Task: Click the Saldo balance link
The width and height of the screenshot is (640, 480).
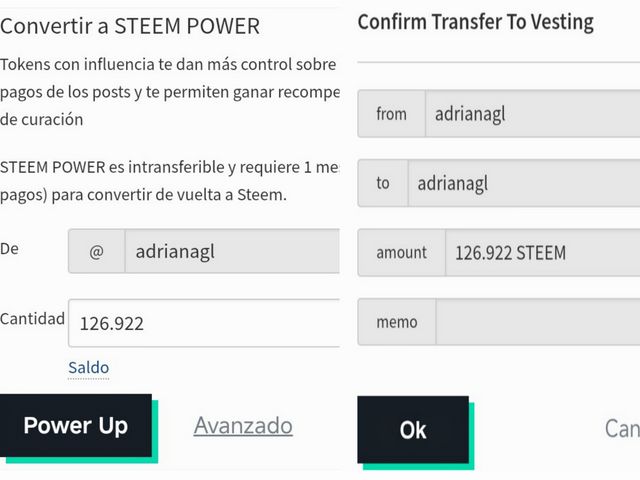Action: [x=88, y=368]
